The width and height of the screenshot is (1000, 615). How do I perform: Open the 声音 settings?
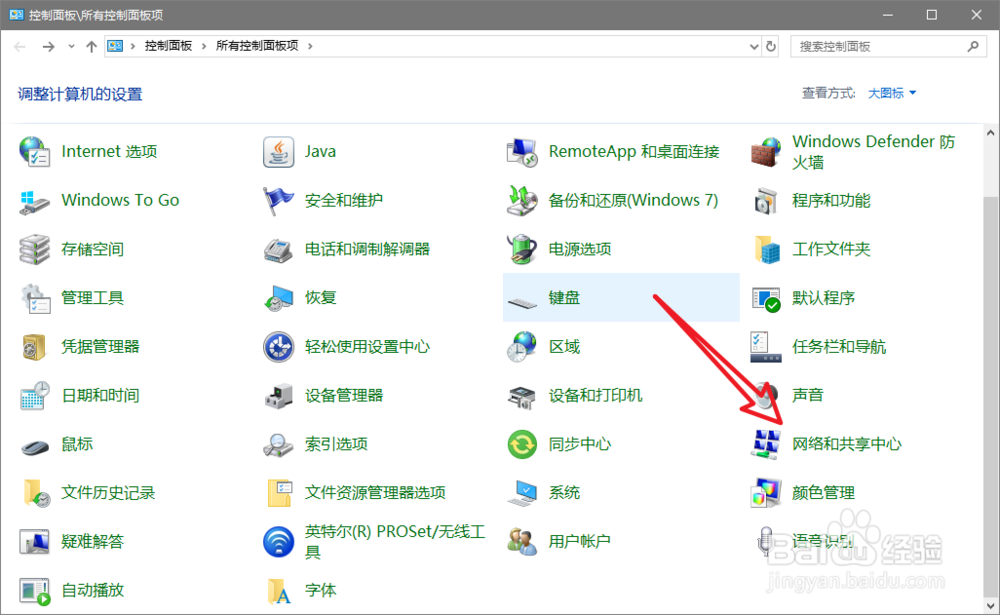click(x=806, y=395)
